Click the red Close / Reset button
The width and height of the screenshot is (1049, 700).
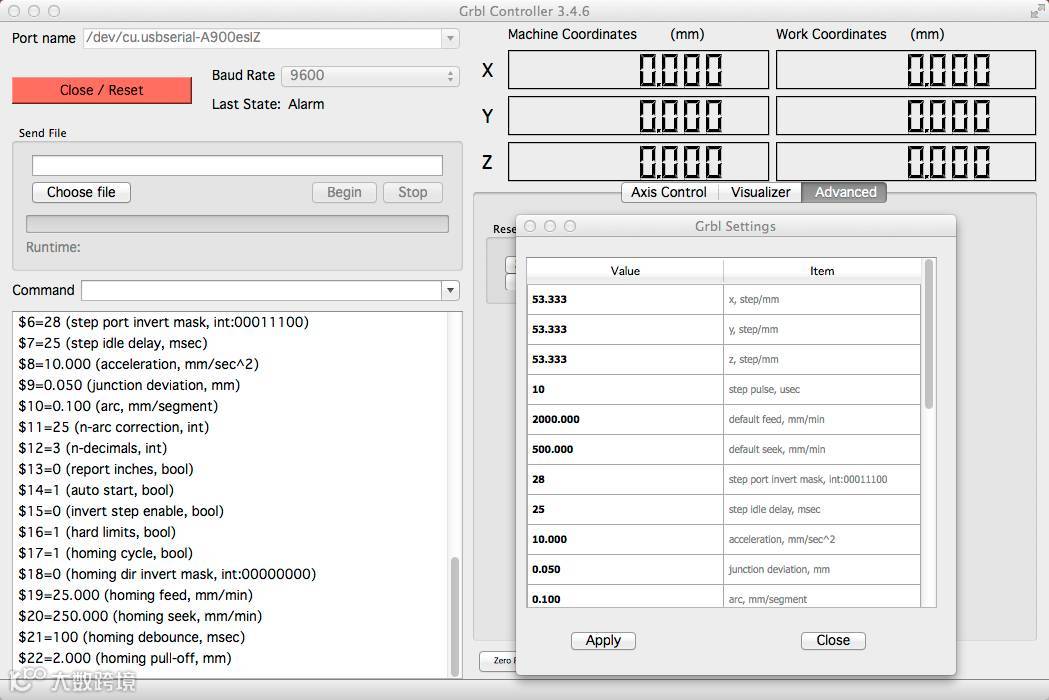pos(102,90)
